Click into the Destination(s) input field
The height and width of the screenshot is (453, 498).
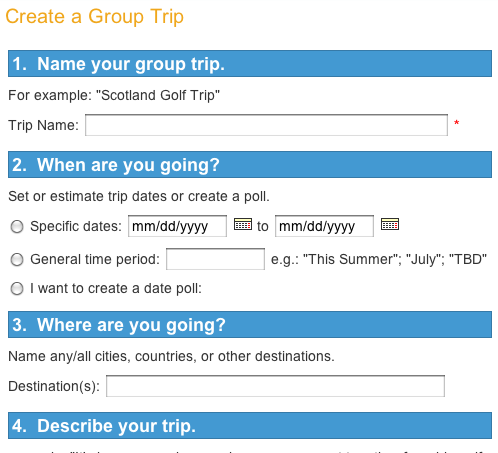tap(275, 386)
